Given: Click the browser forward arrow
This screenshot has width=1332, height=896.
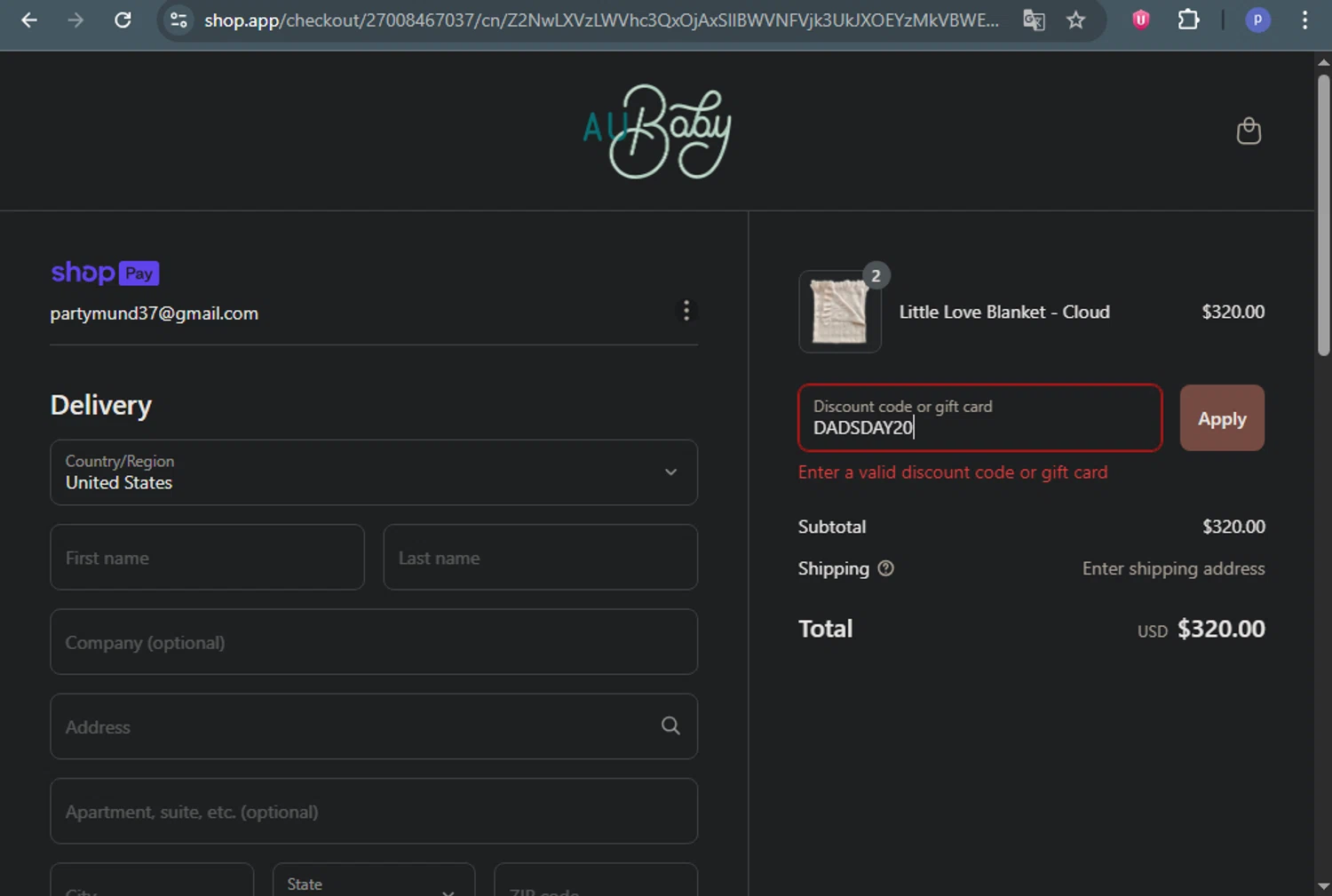Looking at the screenshot, I should coord(75,20).
